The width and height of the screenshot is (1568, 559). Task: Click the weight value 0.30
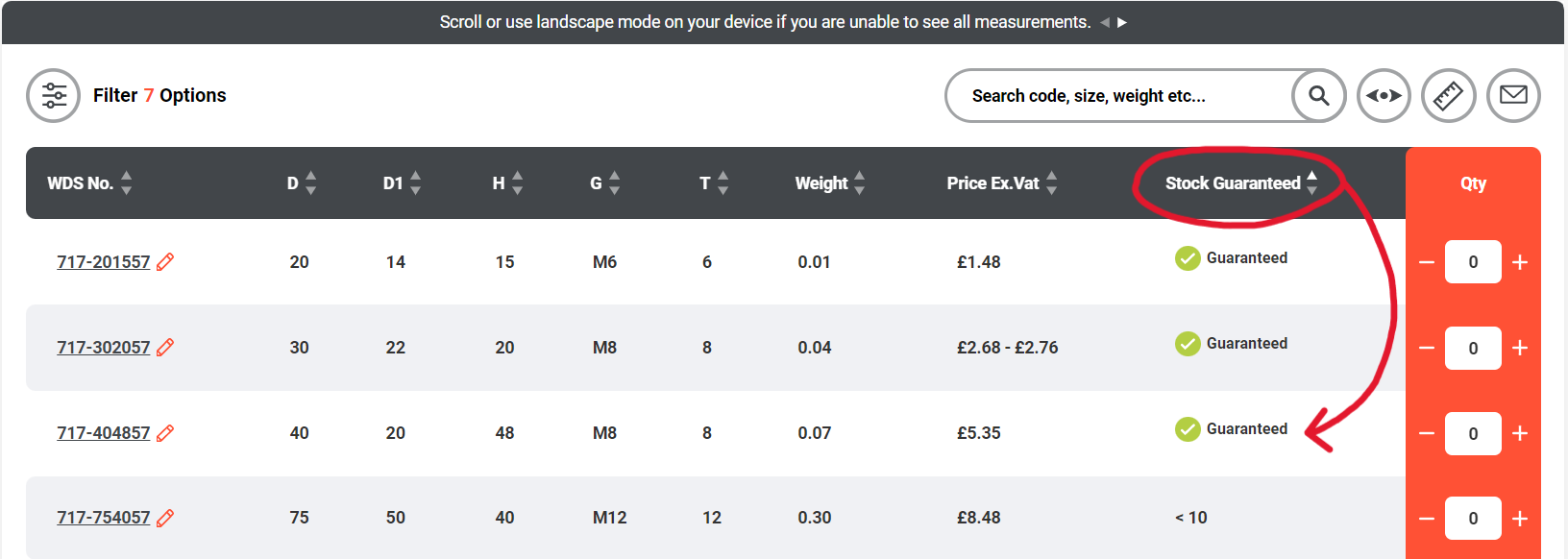point(815,518)
